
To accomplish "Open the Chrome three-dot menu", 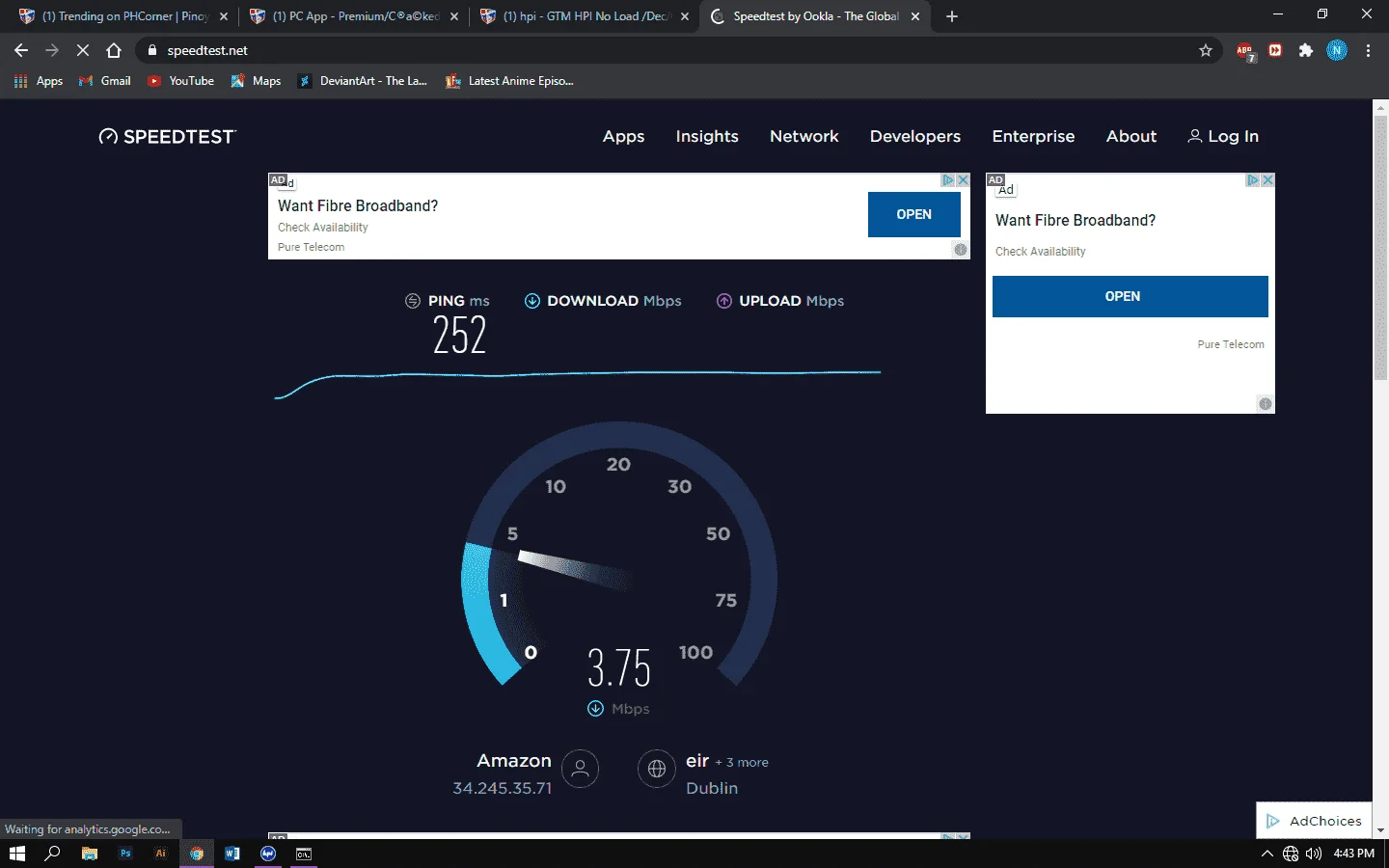I will pos(1368,50).
